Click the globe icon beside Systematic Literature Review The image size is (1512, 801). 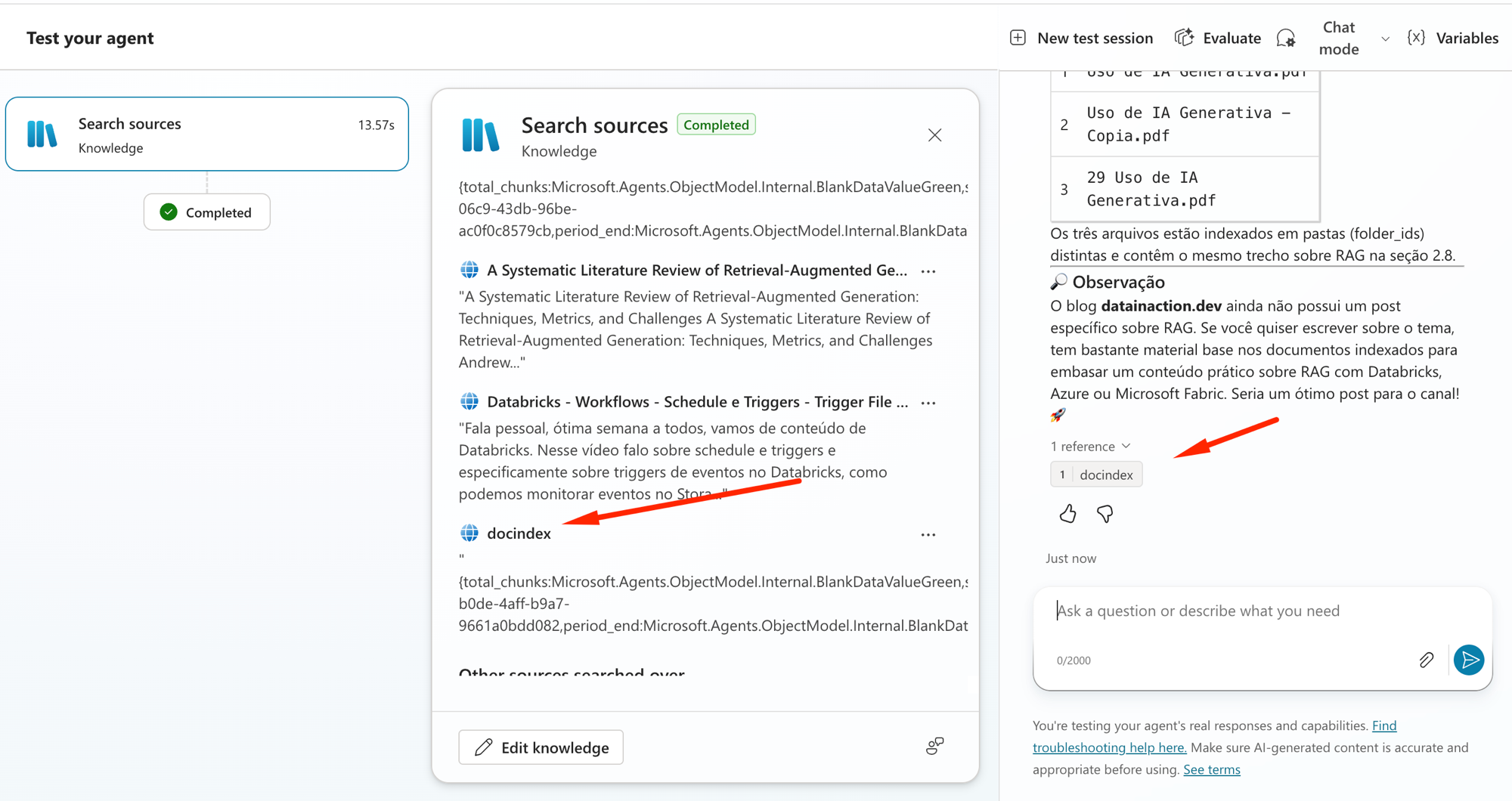coord(469,270)
